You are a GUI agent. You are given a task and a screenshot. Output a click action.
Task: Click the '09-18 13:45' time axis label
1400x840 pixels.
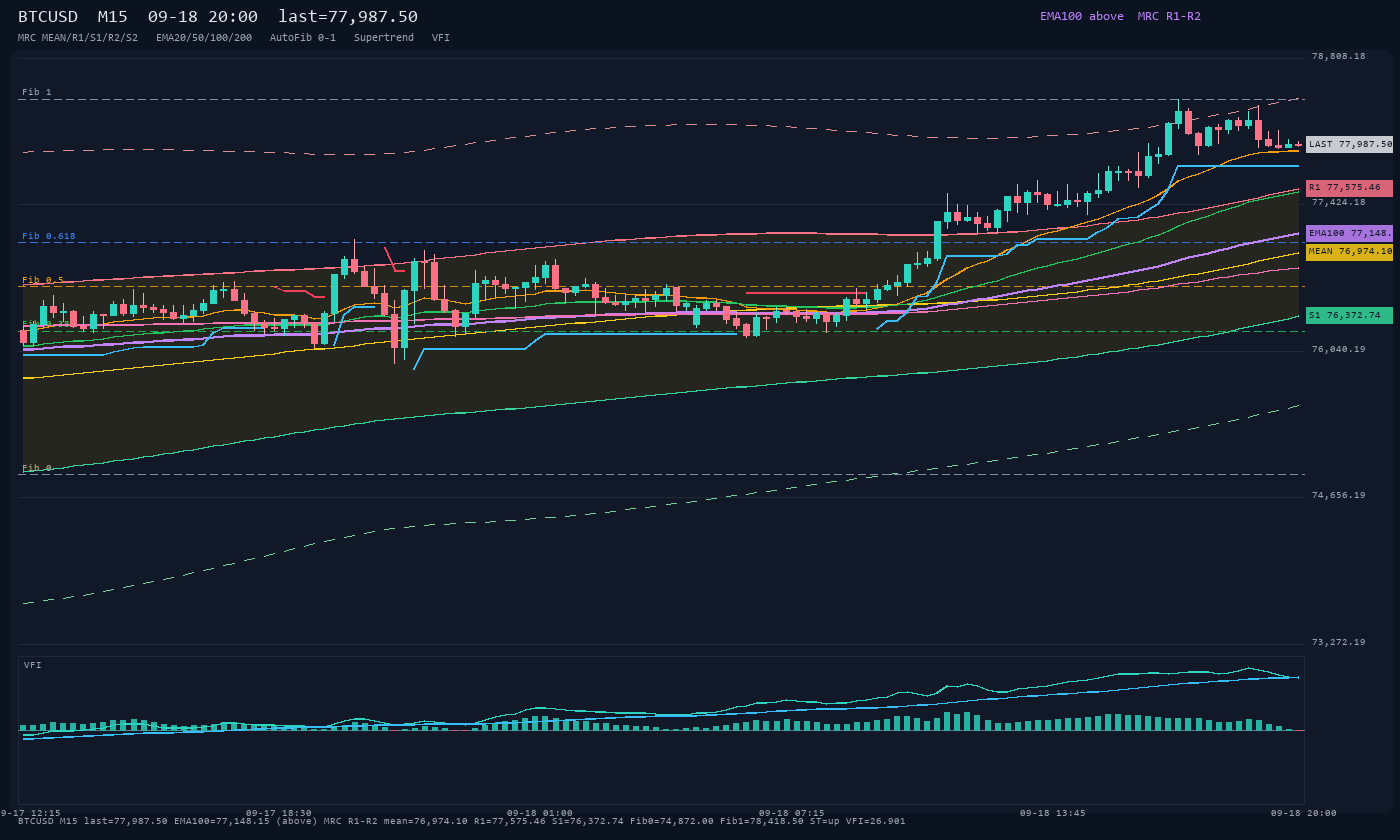point(1053,813)
